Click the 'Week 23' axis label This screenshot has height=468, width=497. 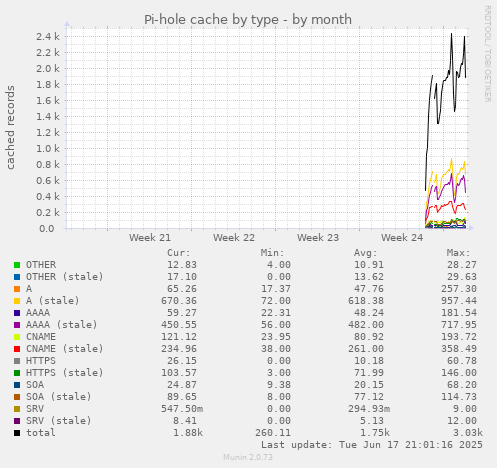click(318, 238)
